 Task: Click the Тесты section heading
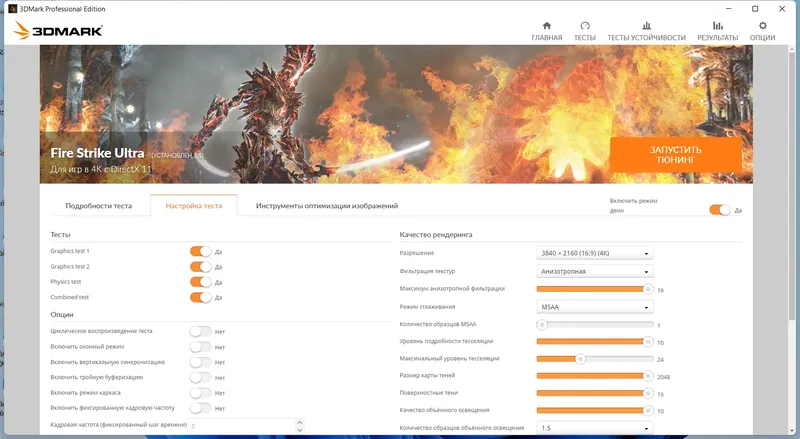(x=60, y=235)
